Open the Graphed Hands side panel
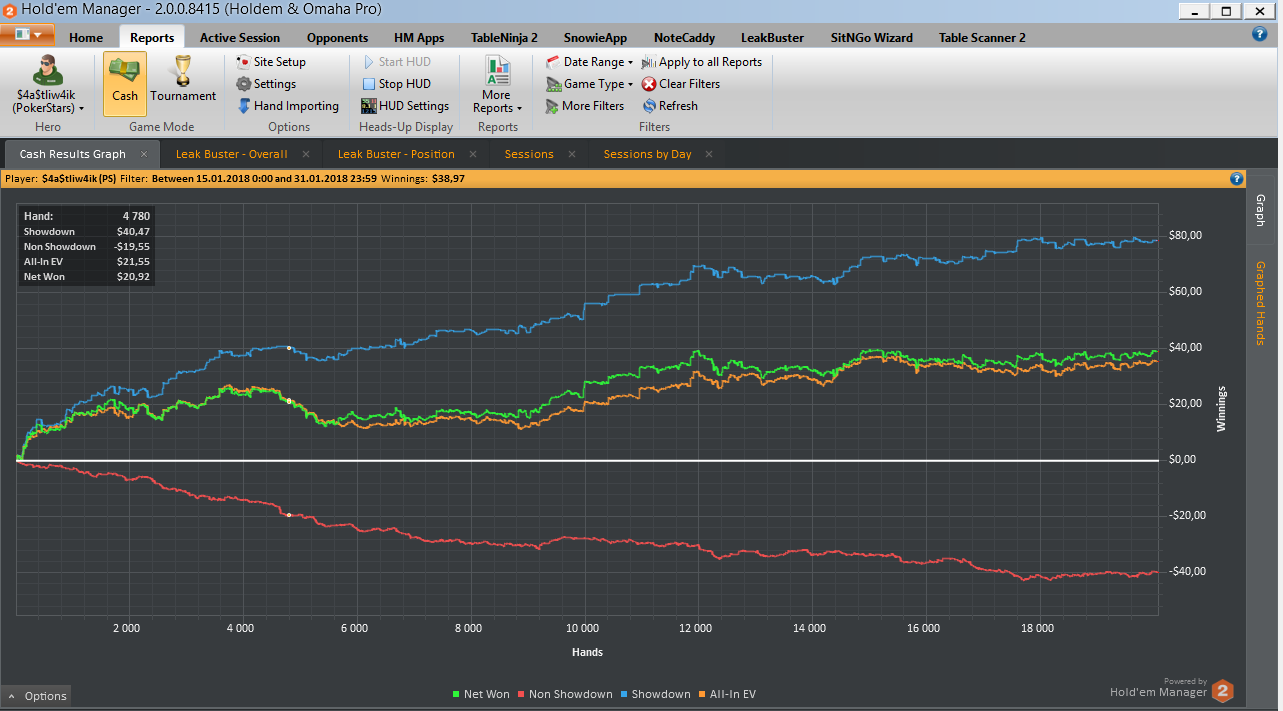The height and width of the screenshot is (711, 1283). [x=1260, y=303]
